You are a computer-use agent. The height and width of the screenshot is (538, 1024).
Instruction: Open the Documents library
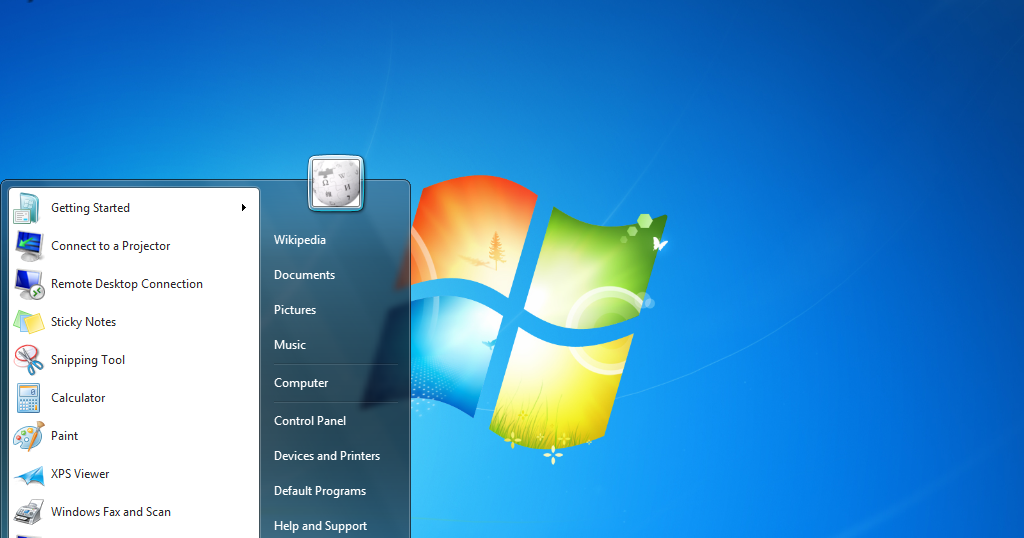click(x=304, y=275)
